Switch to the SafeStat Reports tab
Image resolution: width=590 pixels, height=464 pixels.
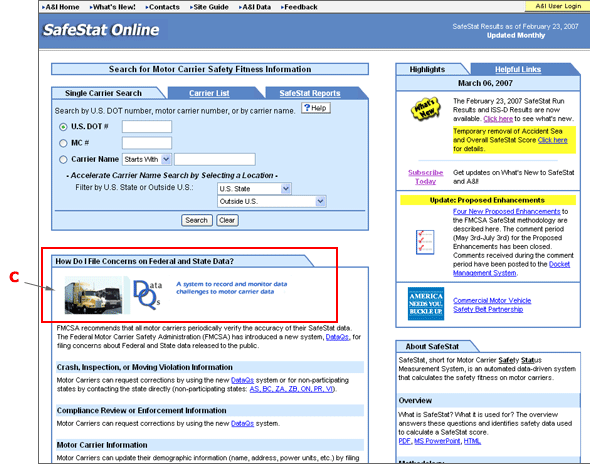pyautogui.click(x=310, y=93)
